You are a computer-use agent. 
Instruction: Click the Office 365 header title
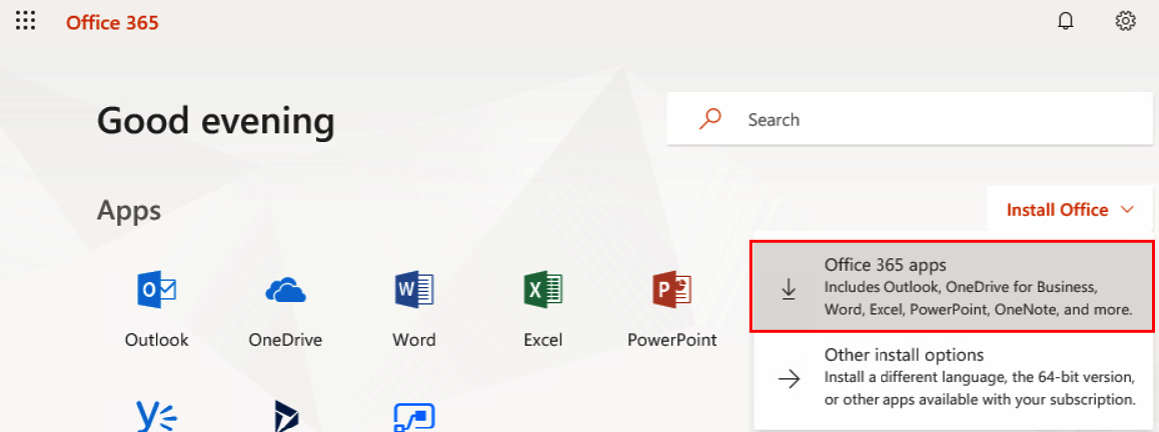(112, 23)
